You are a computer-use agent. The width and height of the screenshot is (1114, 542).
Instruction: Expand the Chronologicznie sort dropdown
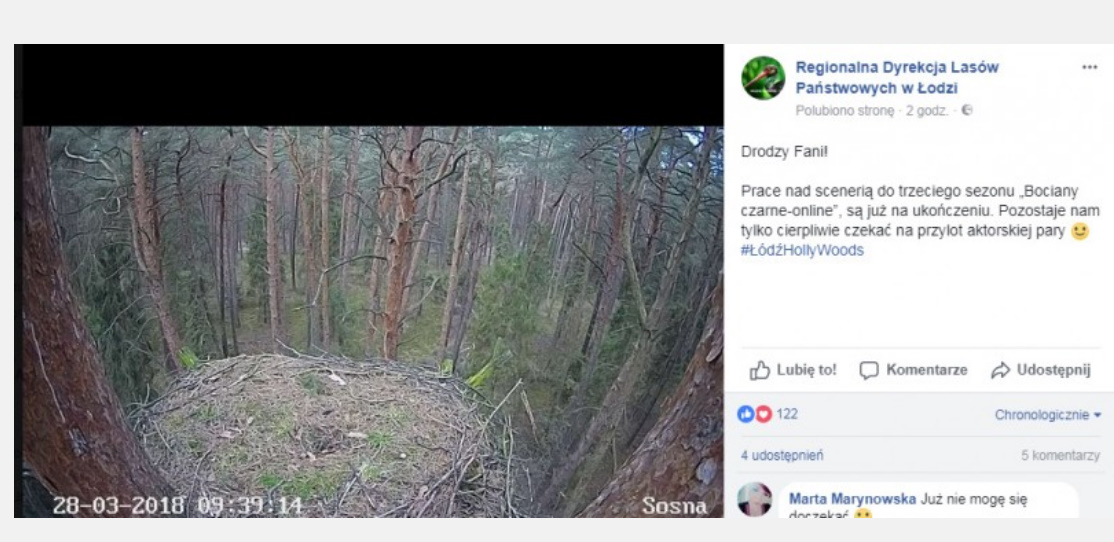1048,414
